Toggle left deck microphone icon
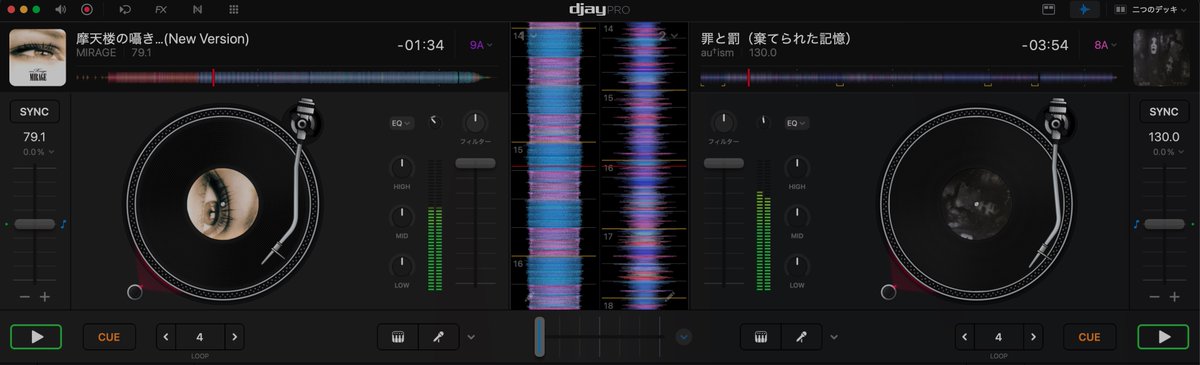Screen dimensions: 1200x365 pos(438,337)
